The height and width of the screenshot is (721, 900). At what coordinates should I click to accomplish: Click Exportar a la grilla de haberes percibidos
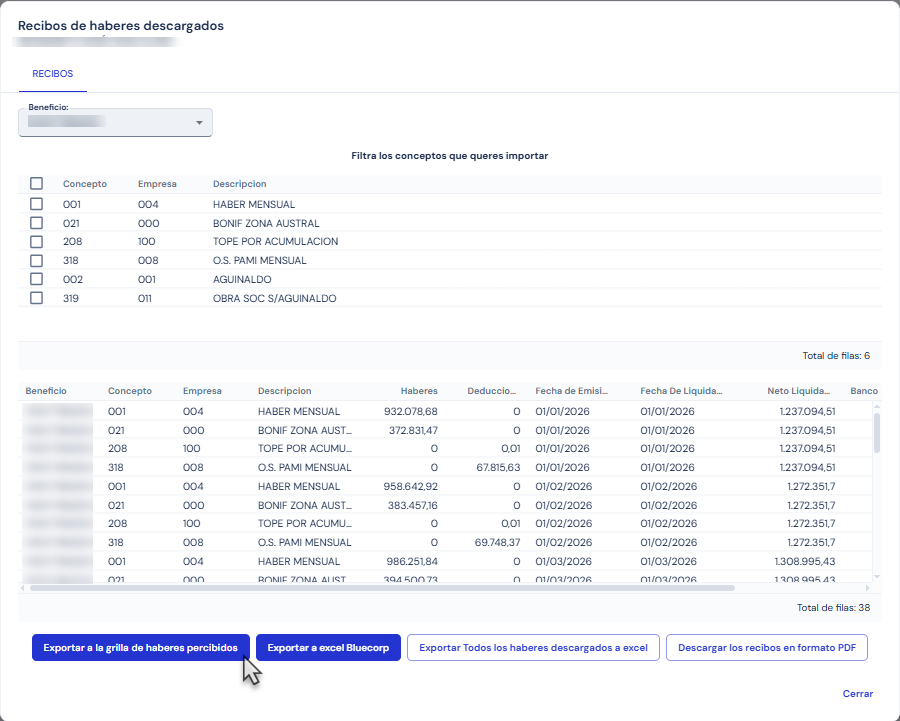tap(141, 648)
